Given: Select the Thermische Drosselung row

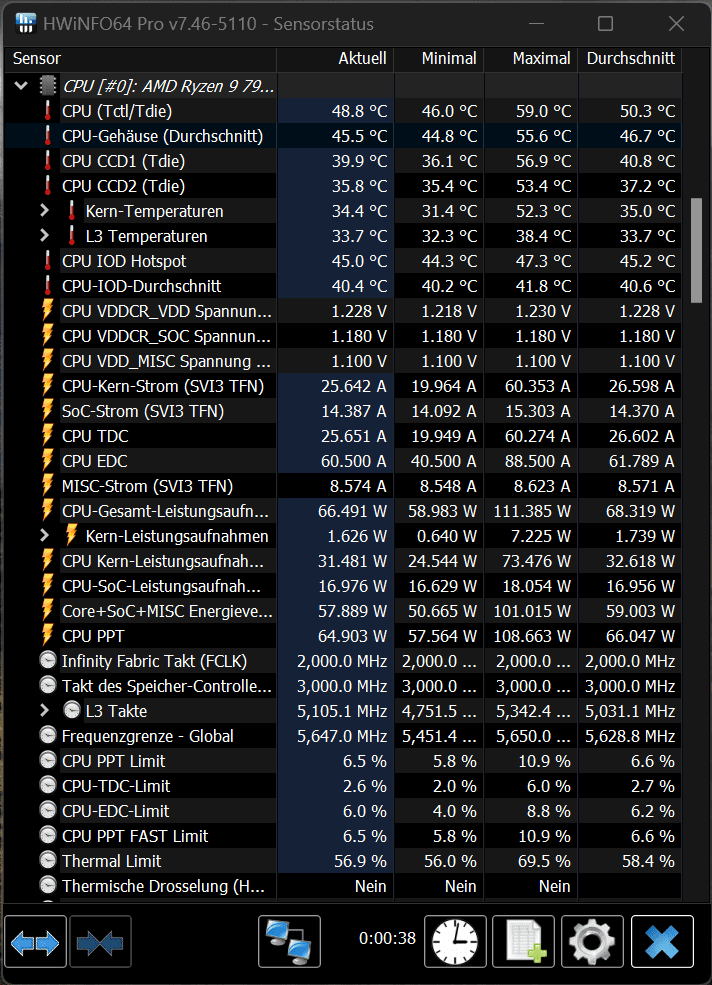Looking at the screenshot, I should pos(343,886).
